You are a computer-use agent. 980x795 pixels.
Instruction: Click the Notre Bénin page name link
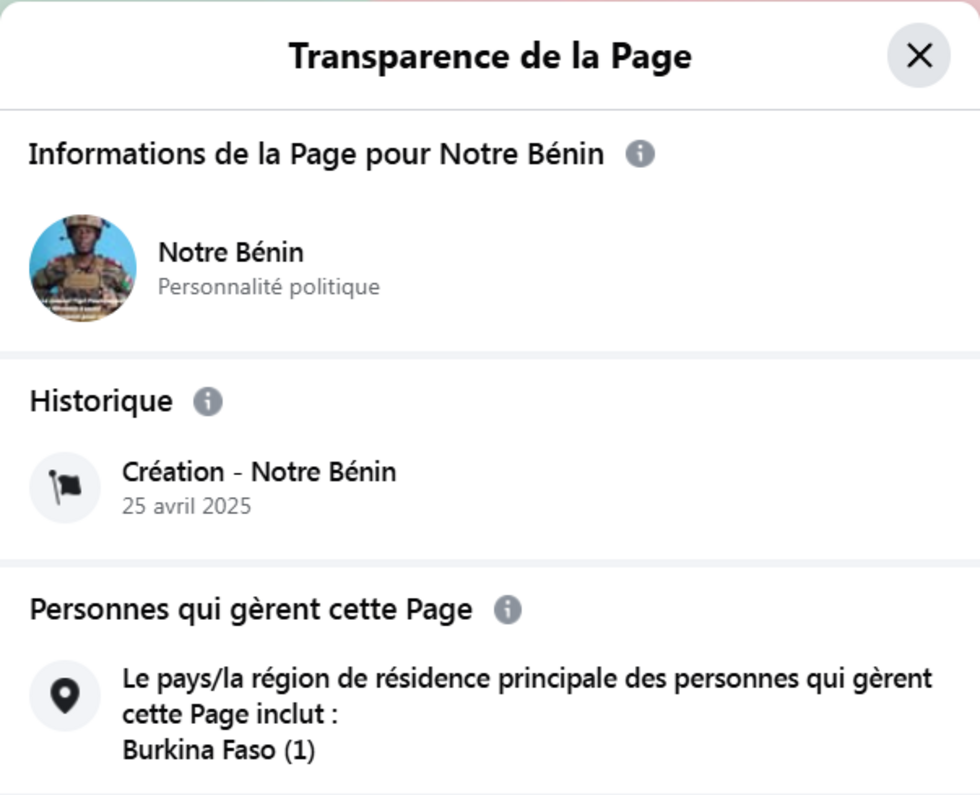pyautogui.click(x=231, y=252)
